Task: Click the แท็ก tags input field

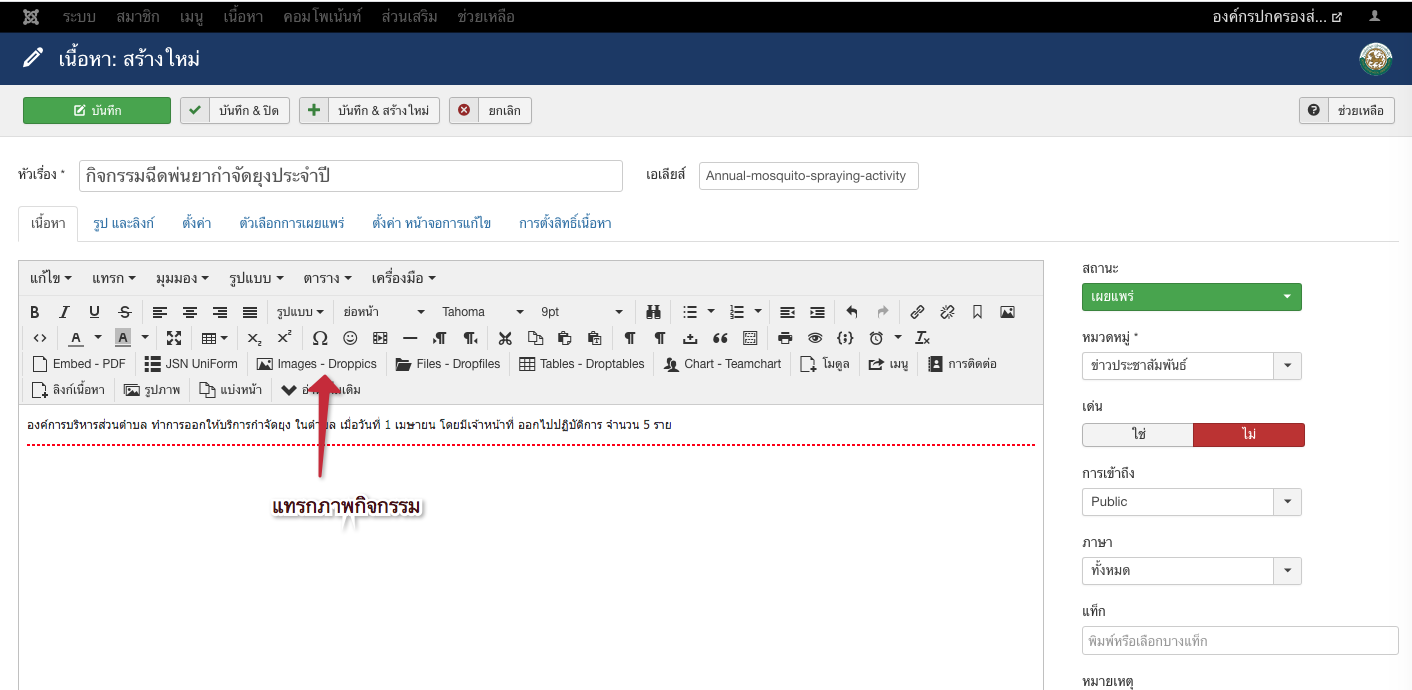Action: click(1240, 640)
